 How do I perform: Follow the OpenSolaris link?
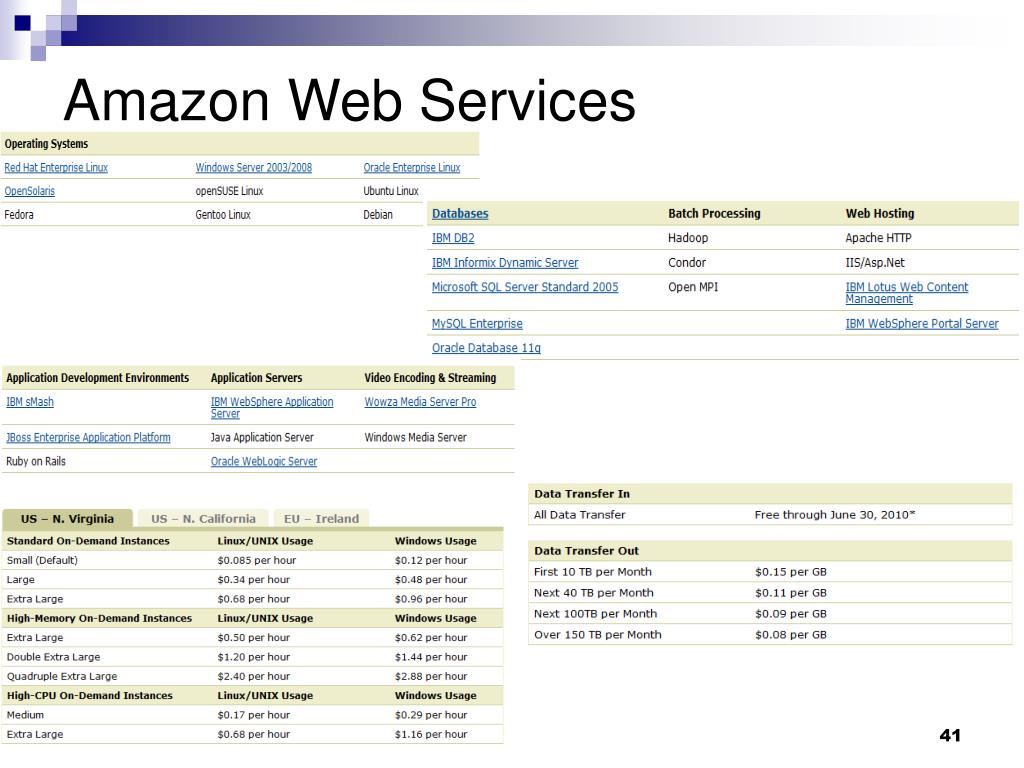click(x=29, y=191)
